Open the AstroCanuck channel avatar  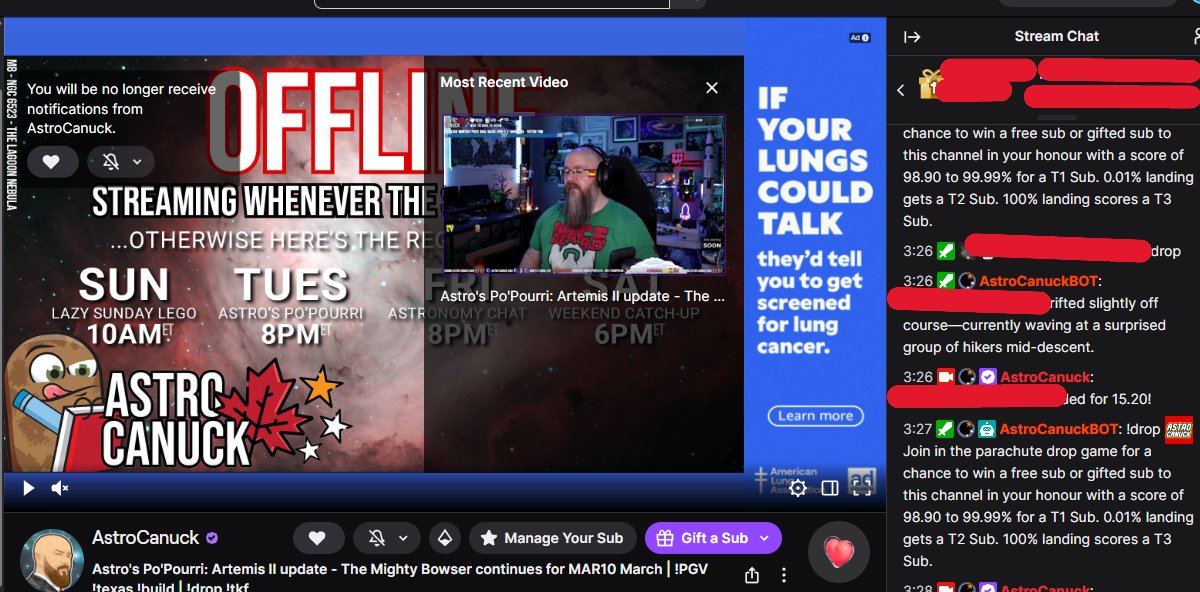coord(52,559)
